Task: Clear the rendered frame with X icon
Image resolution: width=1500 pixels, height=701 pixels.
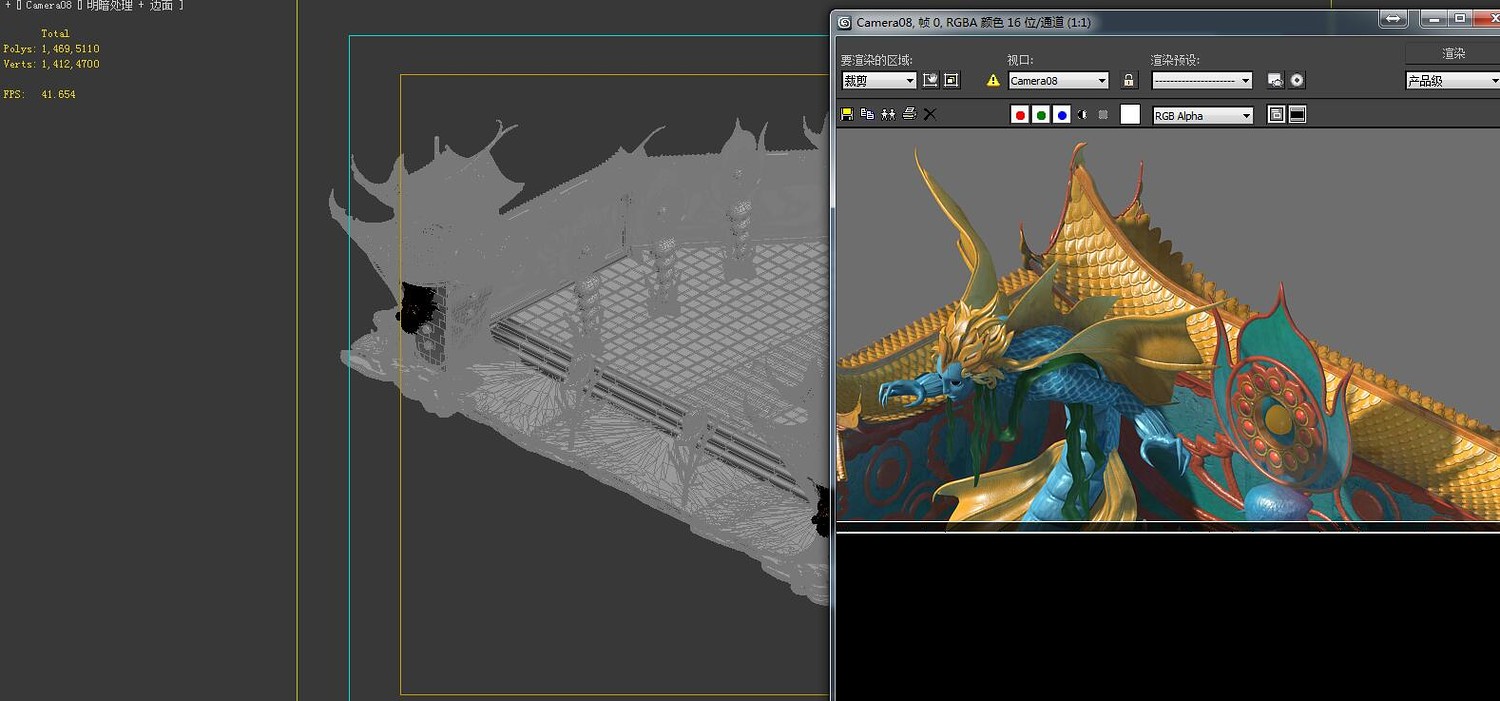Action: tap(930, 114)
